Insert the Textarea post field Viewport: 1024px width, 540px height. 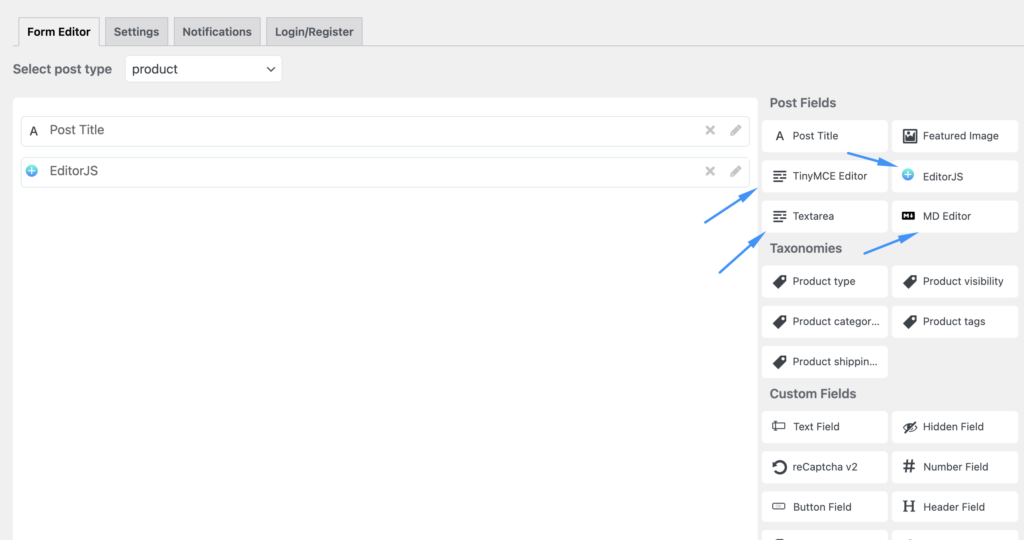[x=824, y=216]
